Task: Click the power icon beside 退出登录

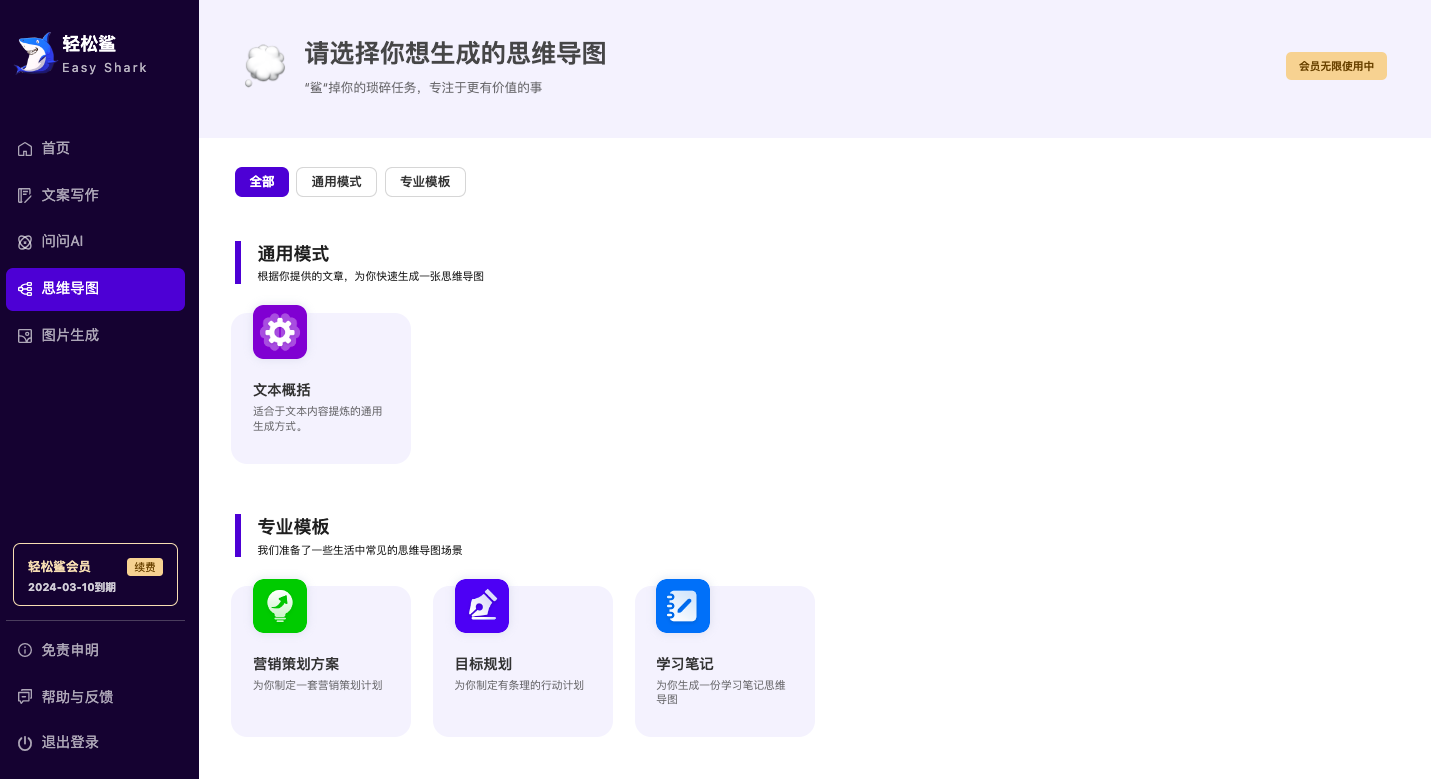Action: tap(24, 742)
